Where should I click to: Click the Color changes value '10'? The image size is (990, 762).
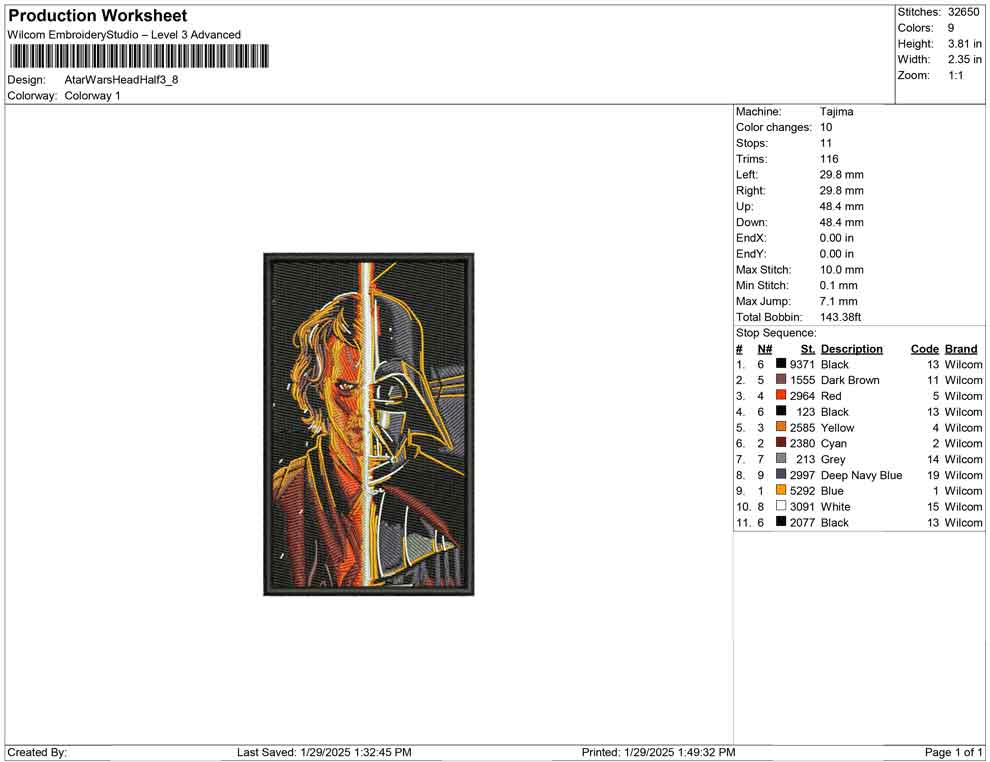pos(826,128)
